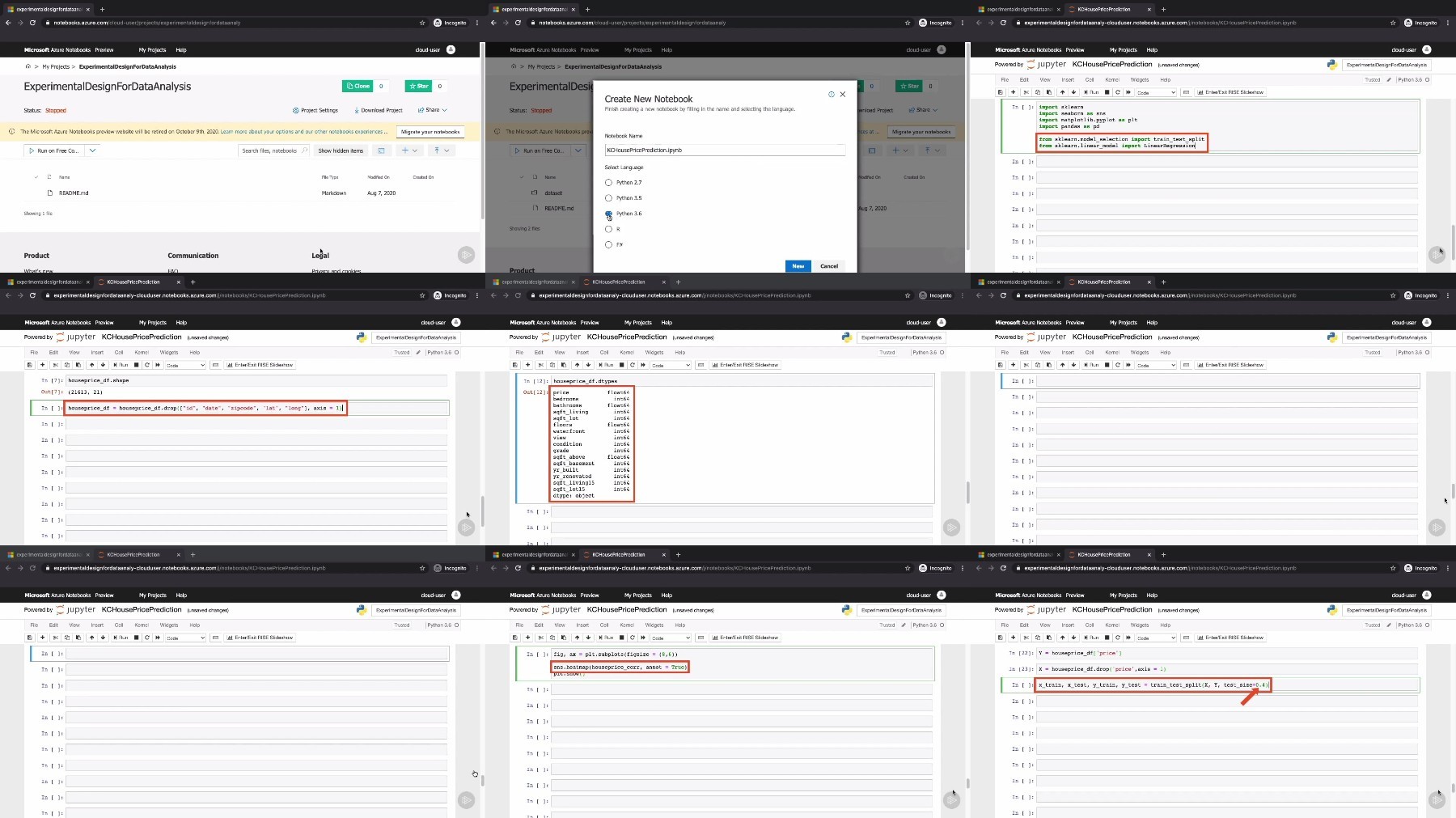The height and width of the screenshot is (818, 1456).
Task: Click copy cells icon in import-sklearn notebook toolbar
Action: tap(1038, 92)
